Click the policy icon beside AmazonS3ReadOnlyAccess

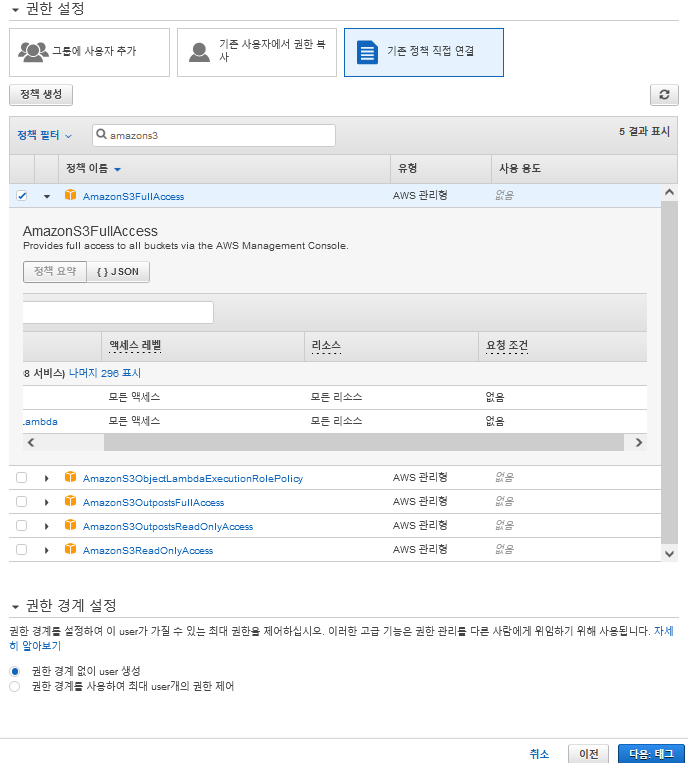tap(71, 549)
